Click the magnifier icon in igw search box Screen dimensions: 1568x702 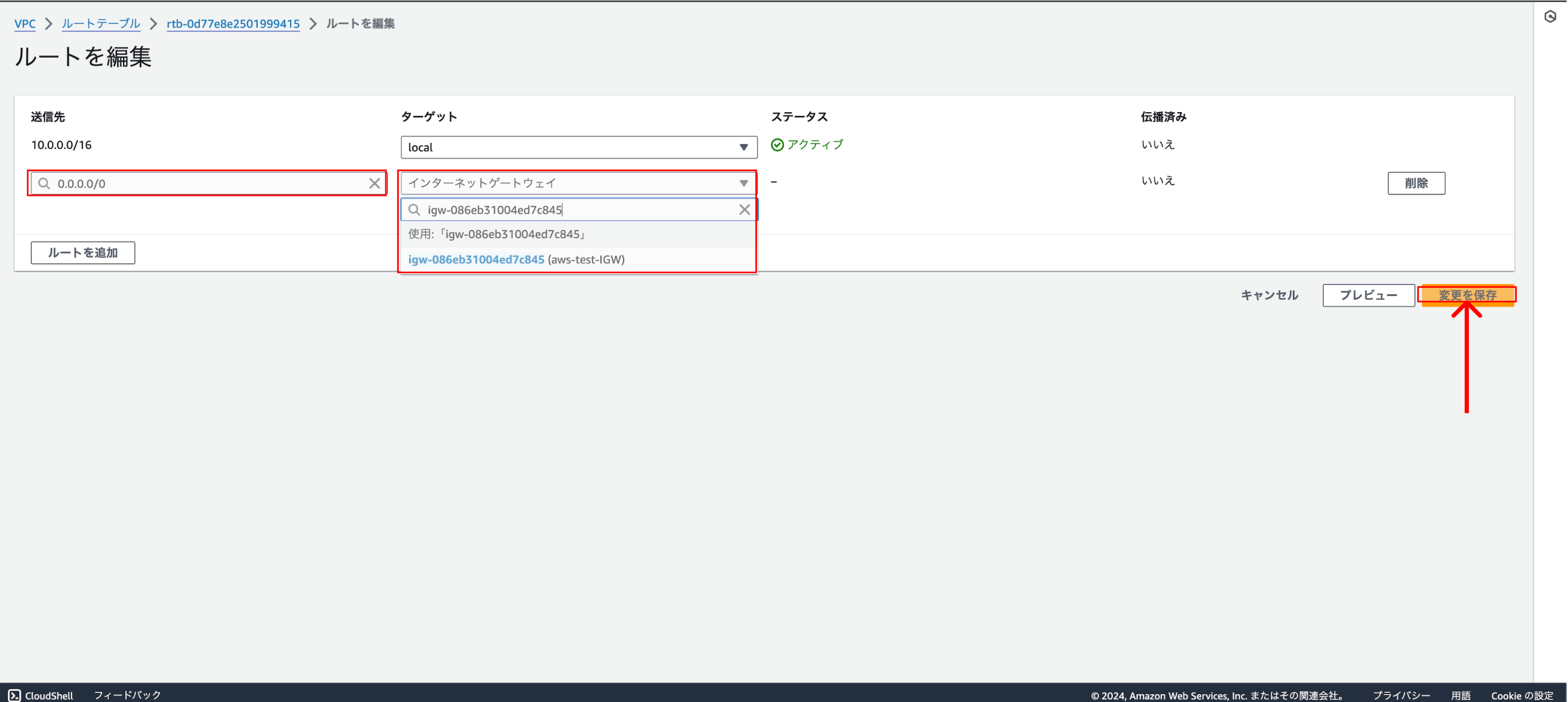coord(414,210)
